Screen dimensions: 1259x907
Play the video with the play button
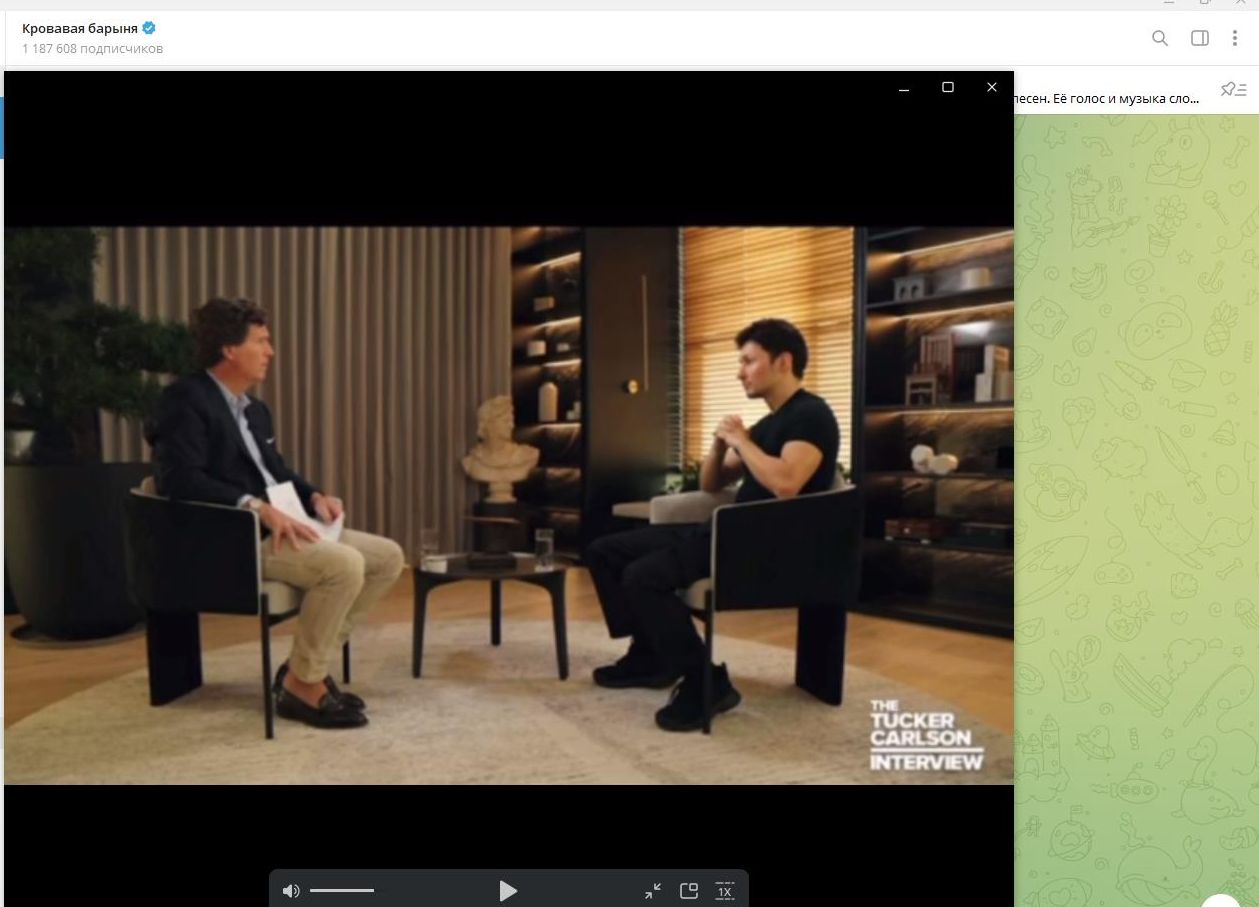pos(508,891)
